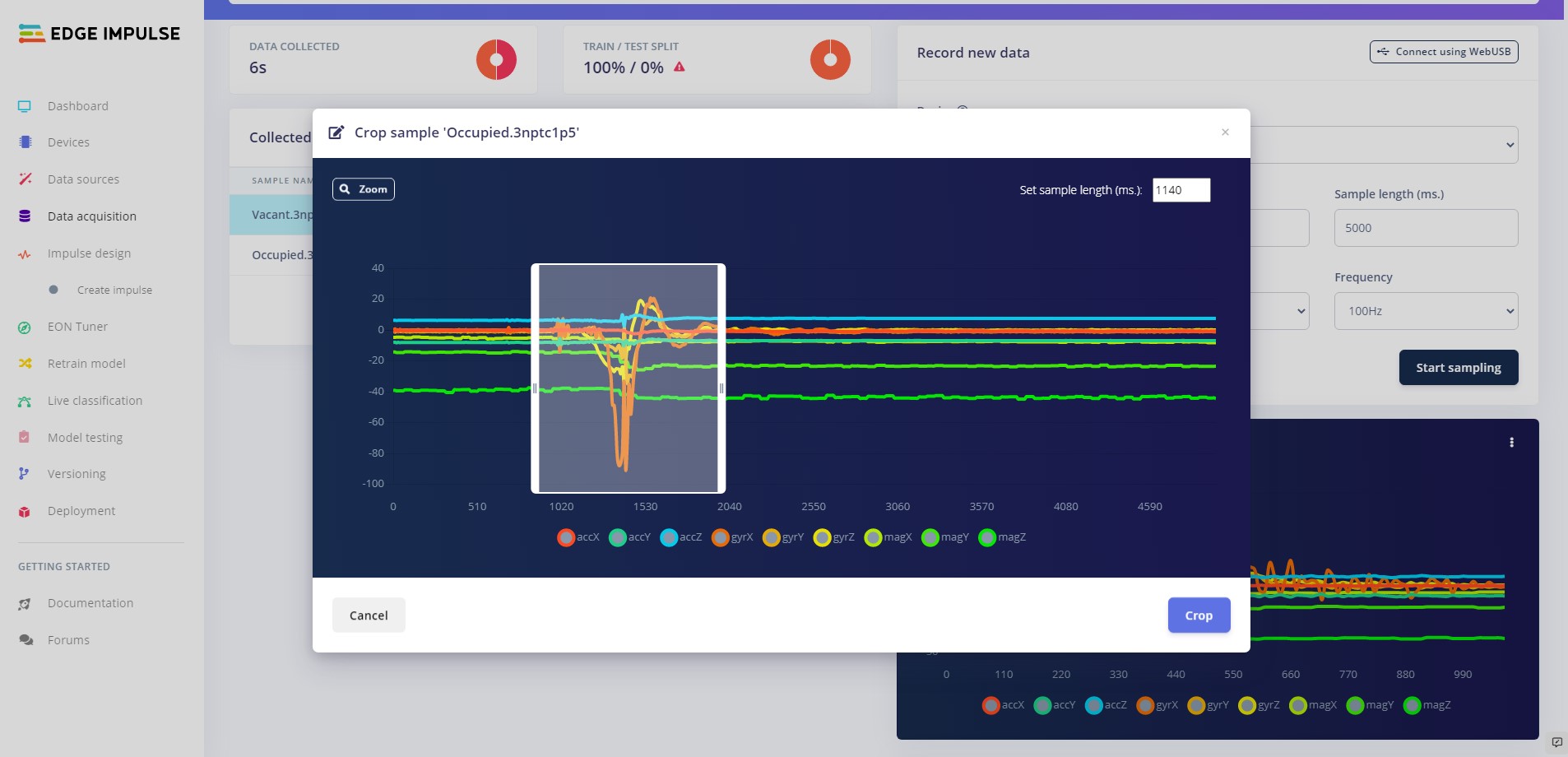Click the train/test split warning icon
This screenshot has height=757, width=1568.
point(680,67)
